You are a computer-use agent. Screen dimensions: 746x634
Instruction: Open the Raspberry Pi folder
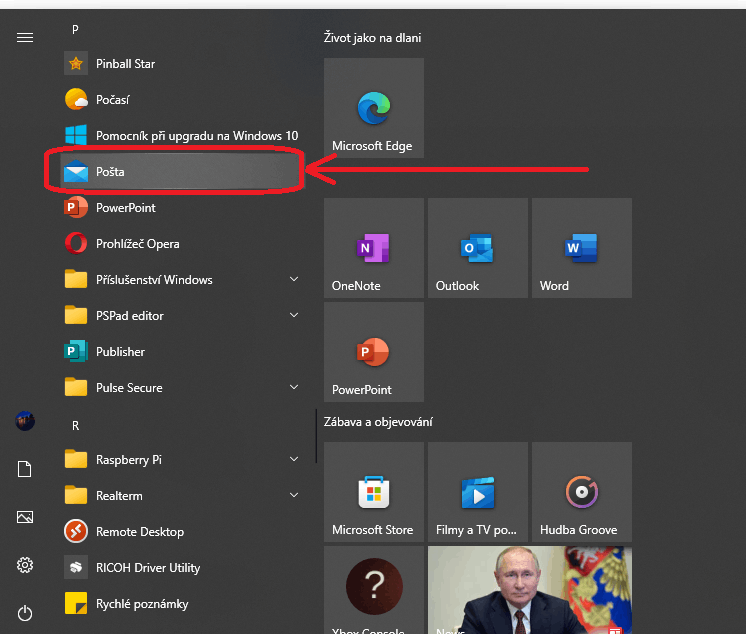(181, 459)
